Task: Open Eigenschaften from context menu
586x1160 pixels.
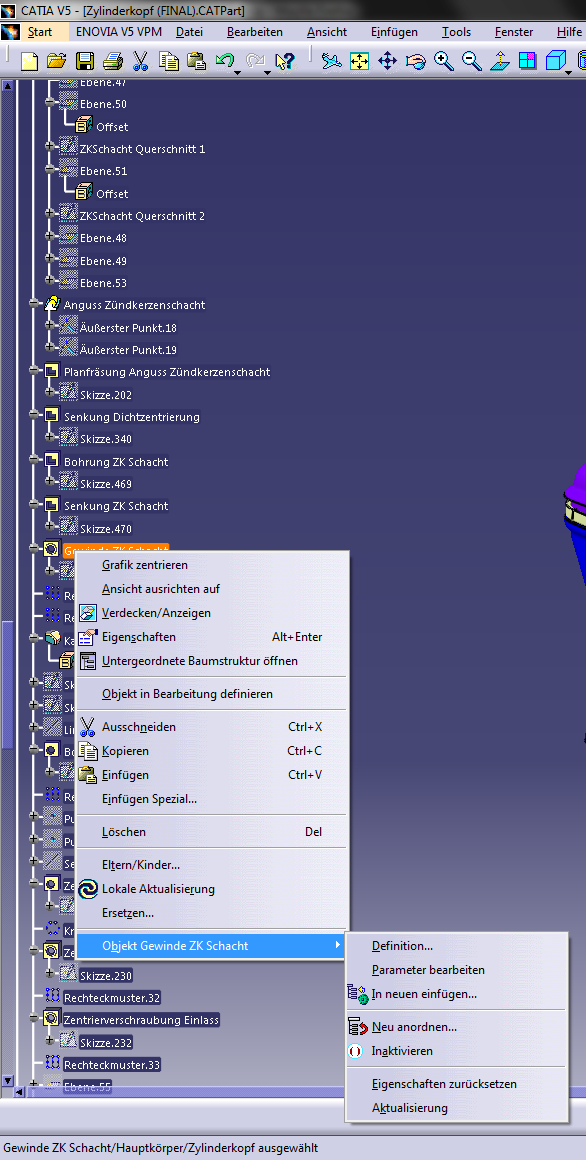Action: tap(212, 636)
